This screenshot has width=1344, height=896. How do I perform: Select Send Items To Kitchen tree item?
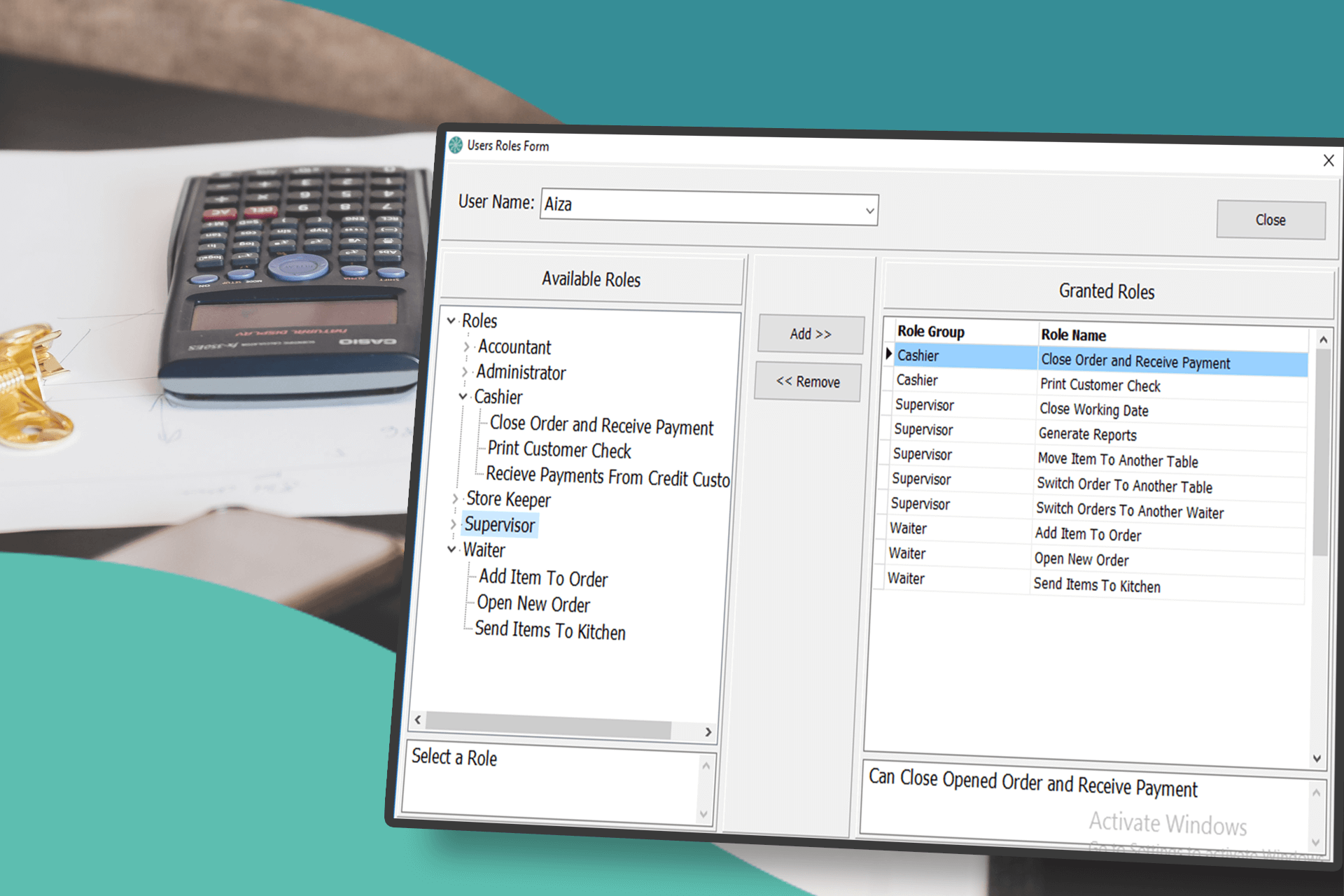point(550,631)
